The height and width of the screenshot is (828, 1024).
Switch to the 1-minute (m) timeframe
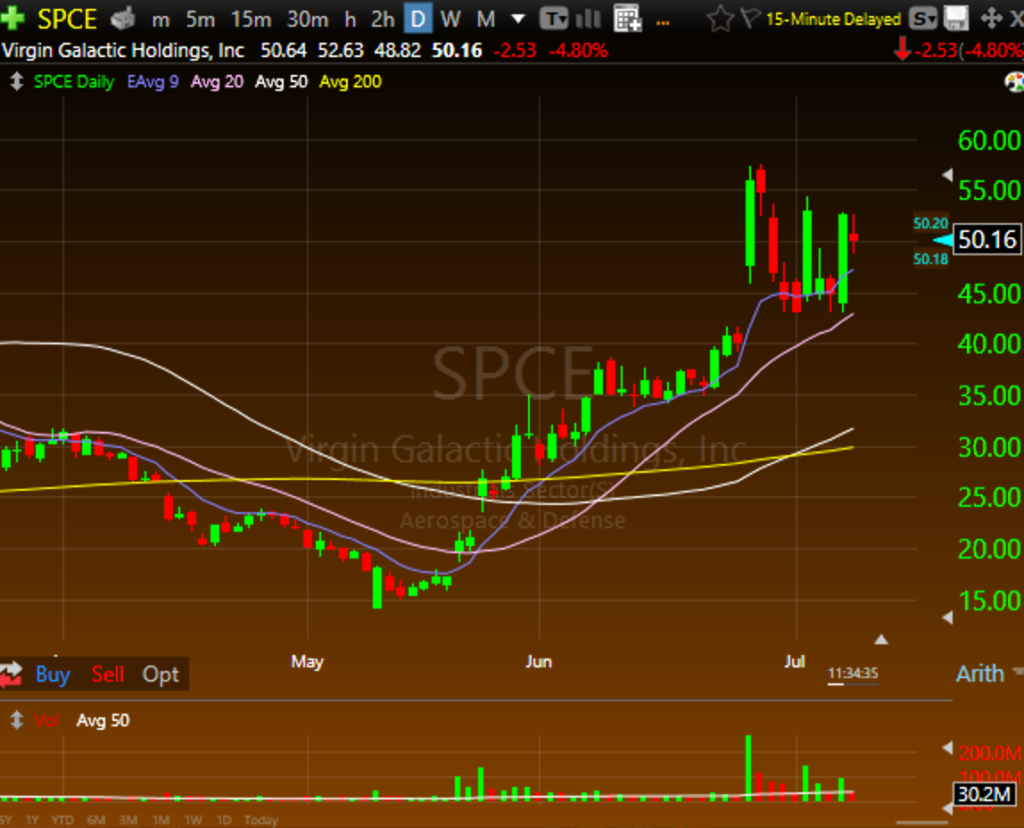pyautogui.click(x=161, y=20)
